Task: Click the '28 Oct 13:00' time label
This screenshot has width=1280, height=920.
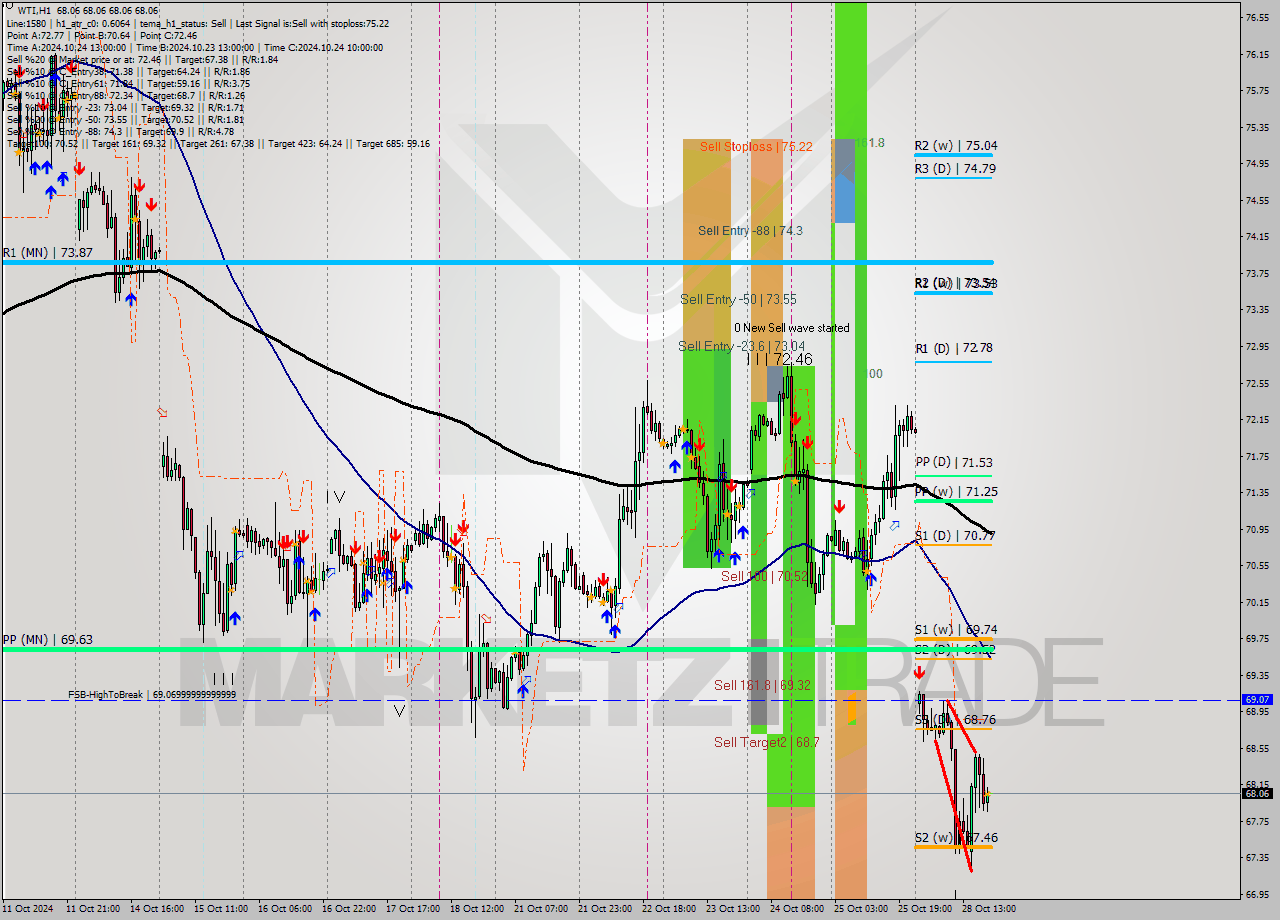Action: coord(989,909)
